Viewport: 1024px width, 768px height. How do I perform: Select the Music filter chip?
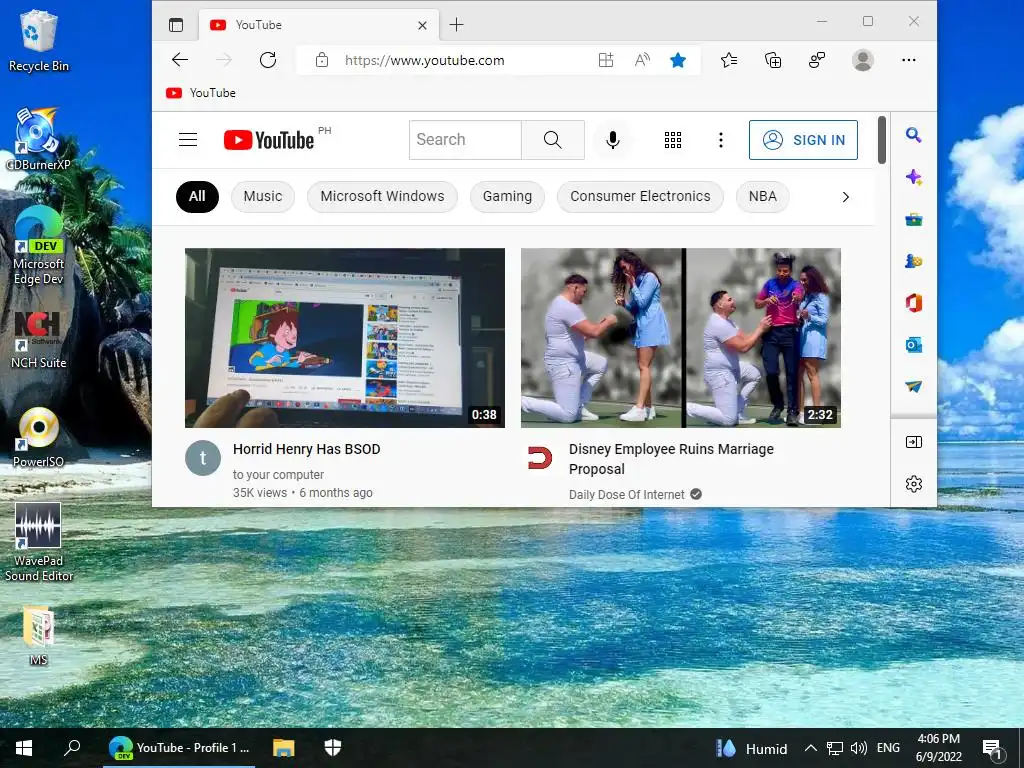263,197
